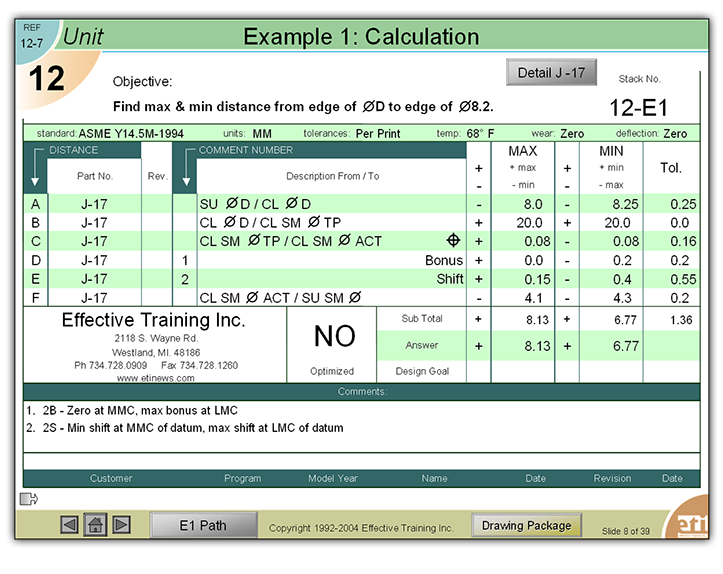This screenshot has height=574, width=723.
Task: Click the Home icon button
Action: 96,525
